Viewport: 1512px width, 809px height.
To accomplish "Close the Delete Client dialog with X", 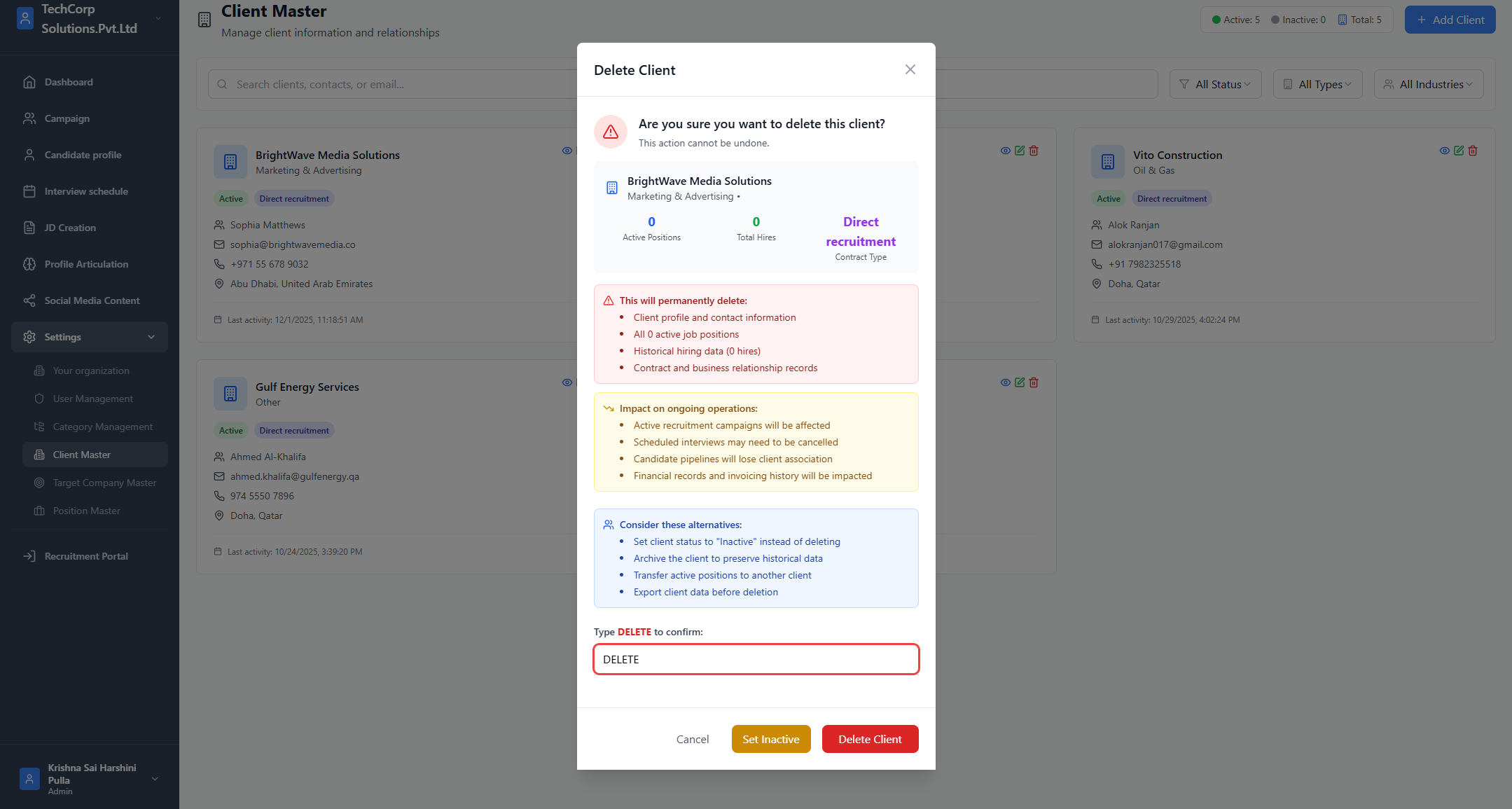I will click(x=910, y=69).
